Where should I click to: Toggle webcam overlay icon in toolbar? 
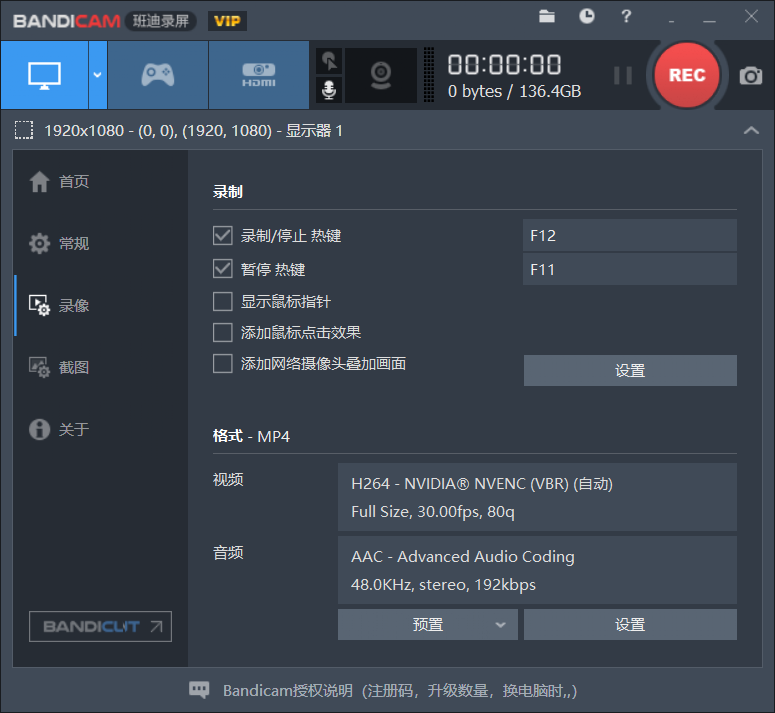(x=381, y=75)
